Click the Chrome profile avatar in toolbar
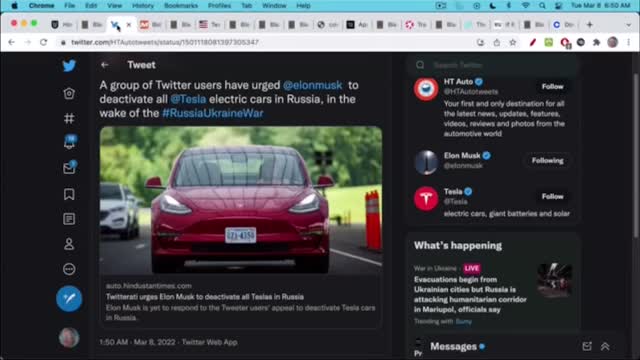Image resolution: width=640 pixels, height=360 pixels. click(x=613, y=42)
